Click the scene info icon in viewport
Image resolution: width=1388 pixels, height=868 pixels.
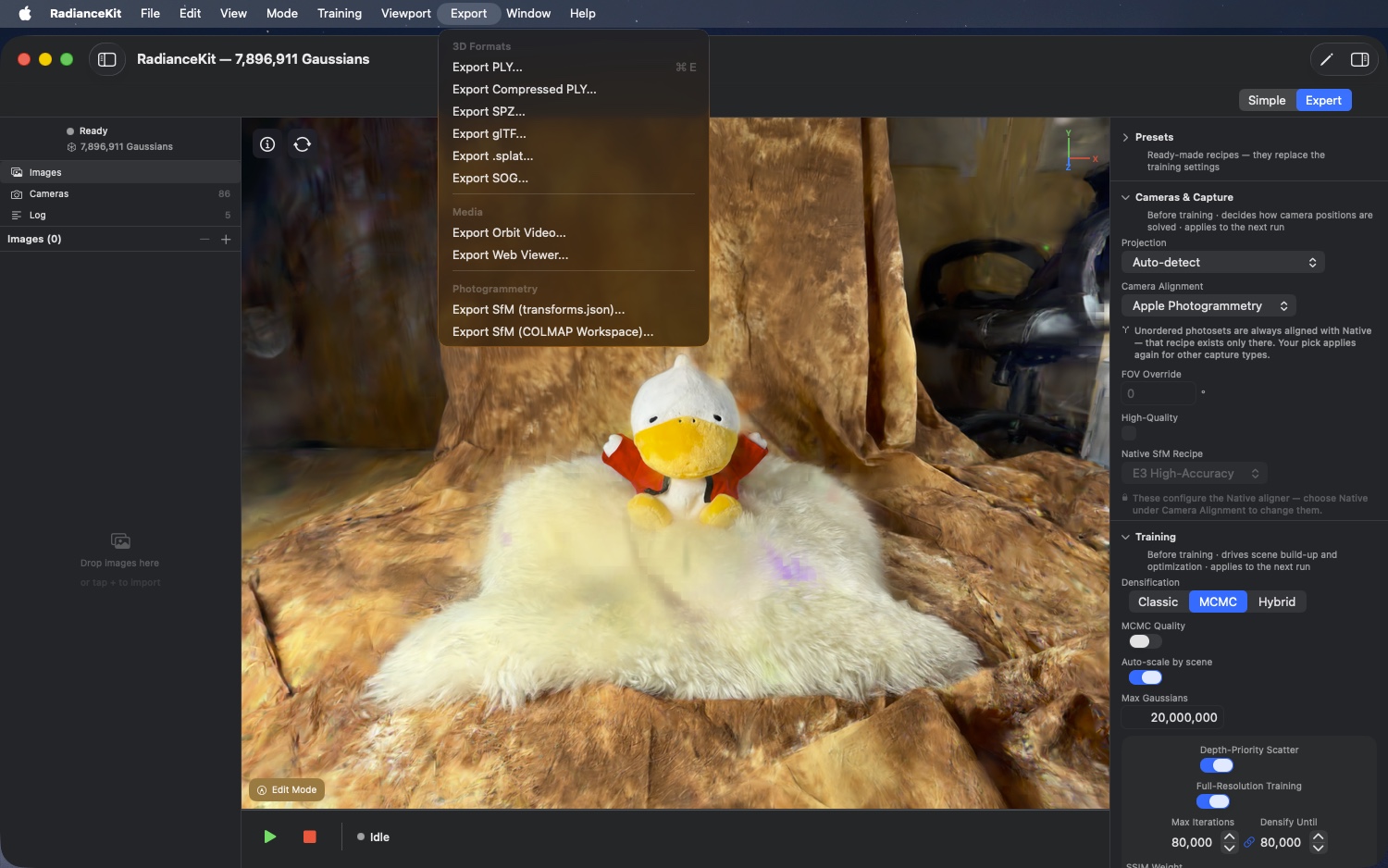(267, 144)
